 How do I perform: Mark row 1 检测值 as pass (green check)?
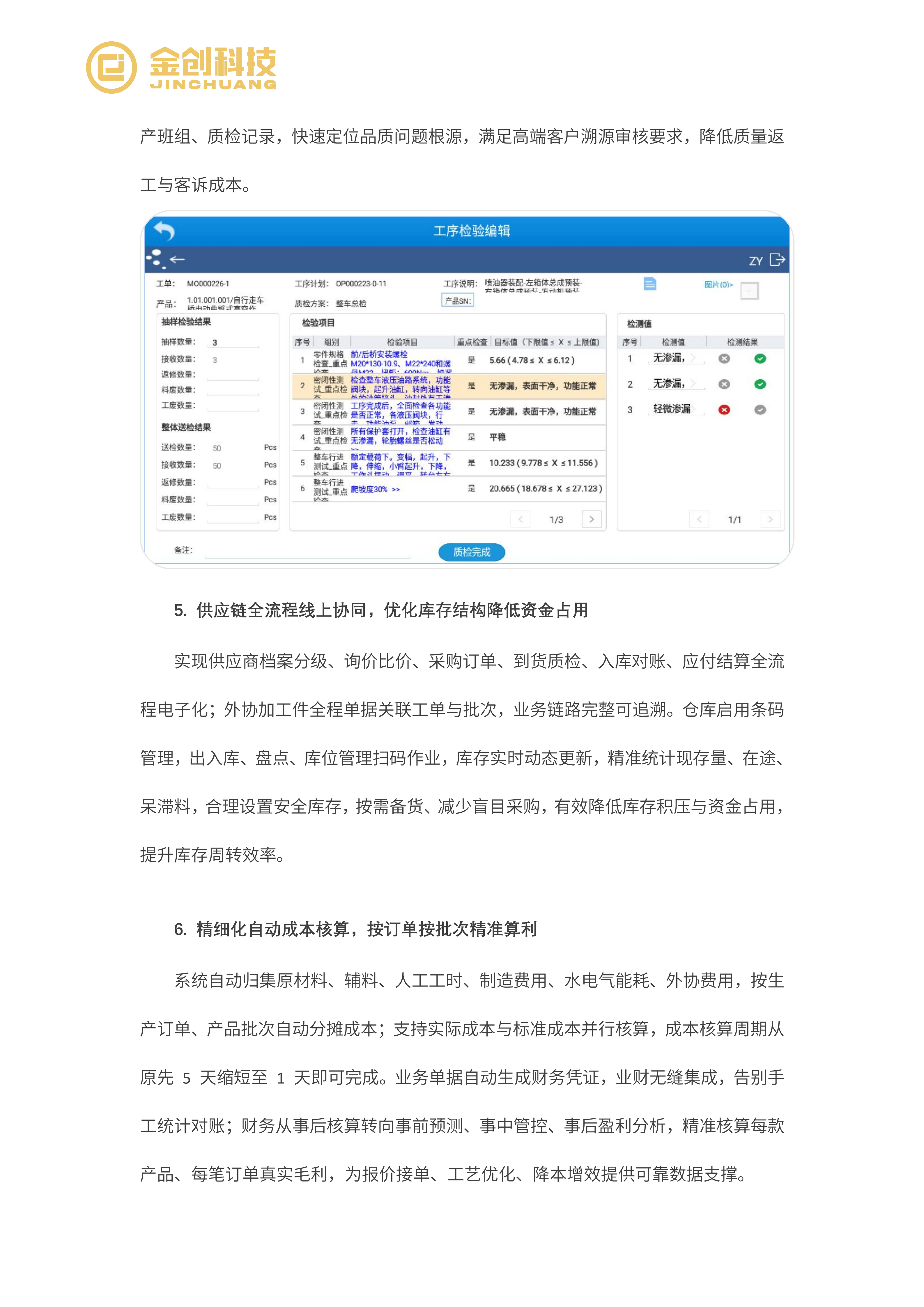pyautogui.click(x=760, y=359)
